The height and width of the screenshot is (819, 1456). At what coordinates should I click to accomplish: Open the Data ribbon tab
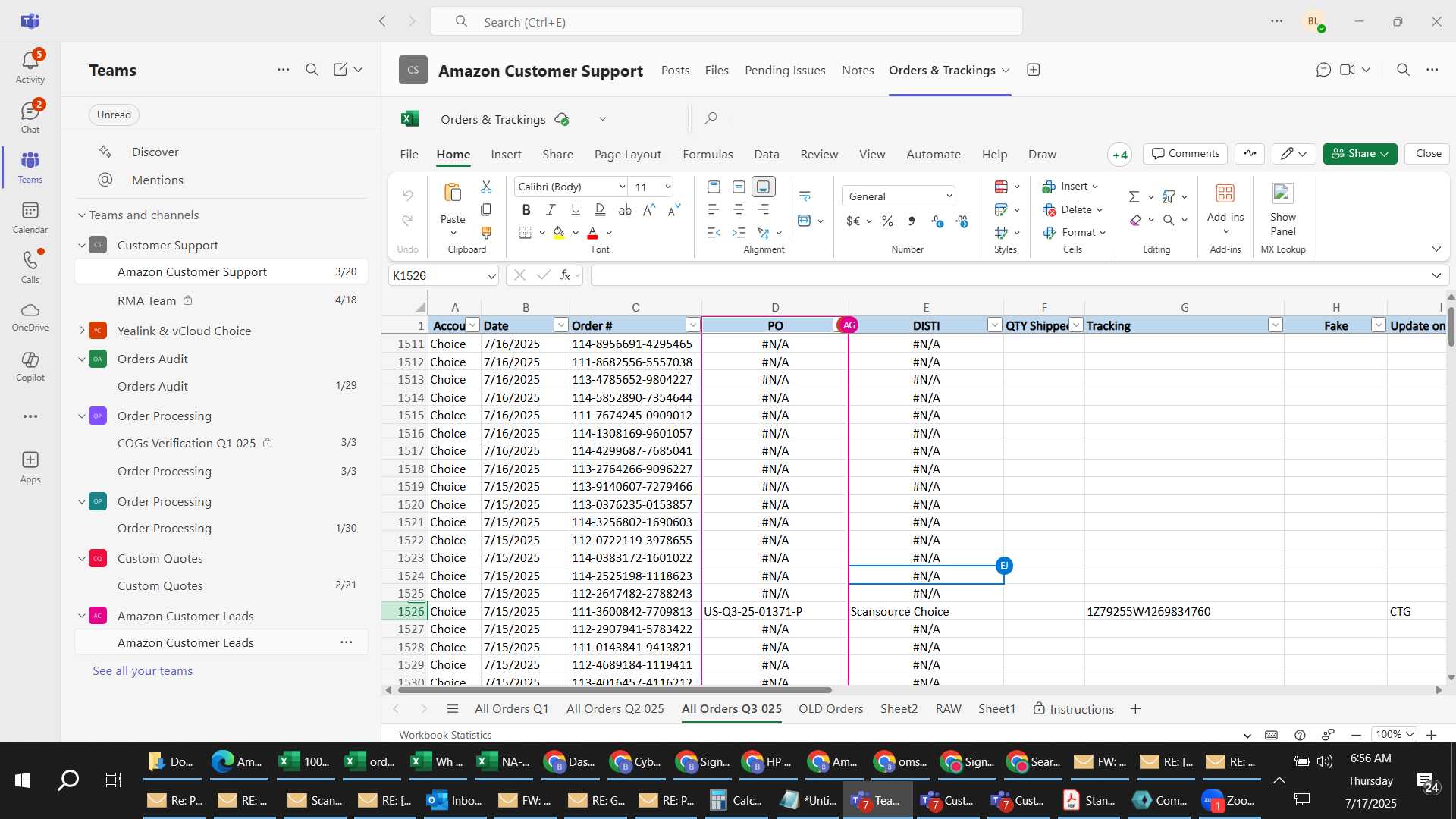pyautogui.click(x=766, y=154)
